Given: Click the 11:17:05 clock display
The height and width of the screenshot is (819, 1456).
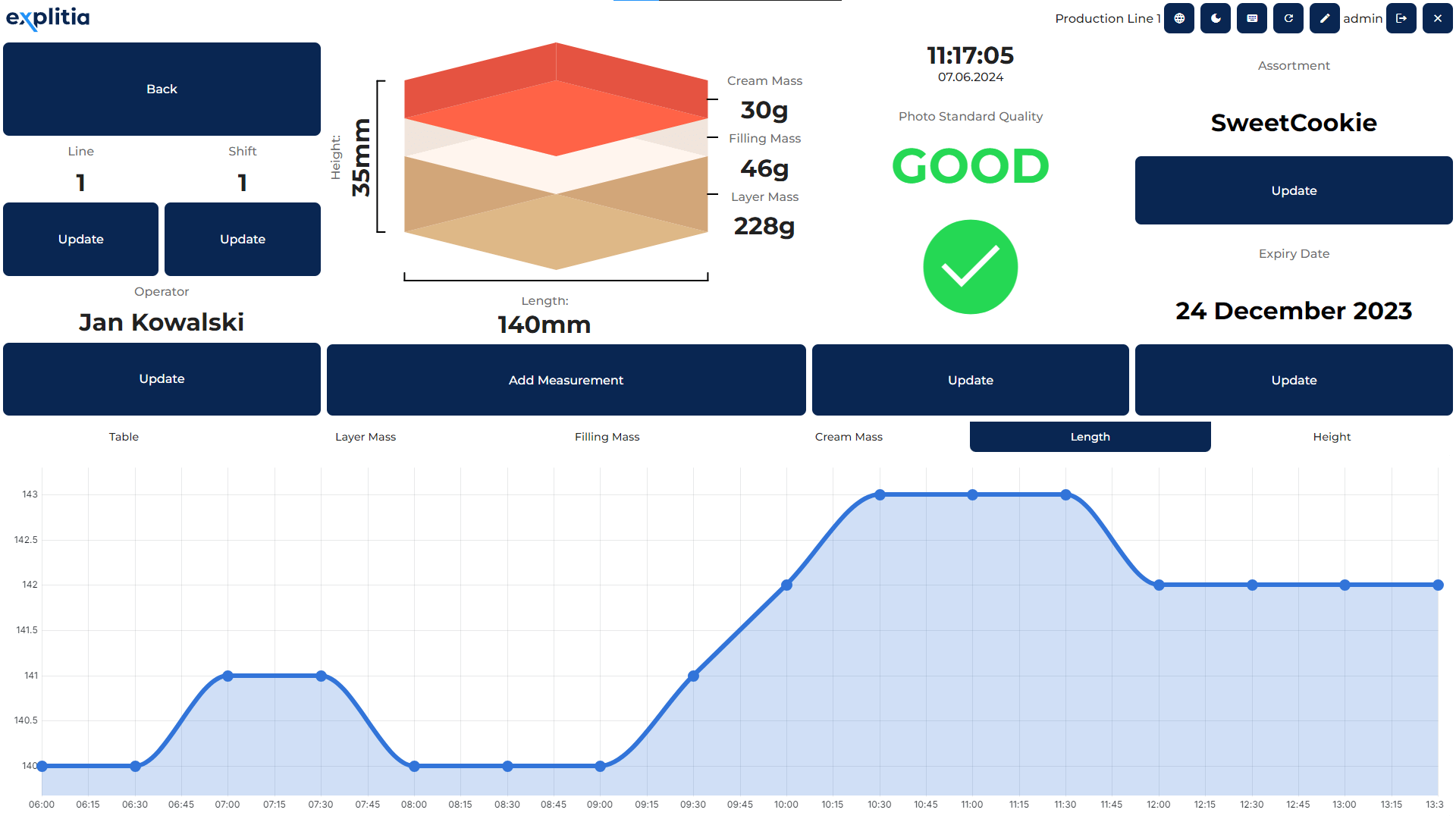Looking at the screenshot, I should point(971,55).
